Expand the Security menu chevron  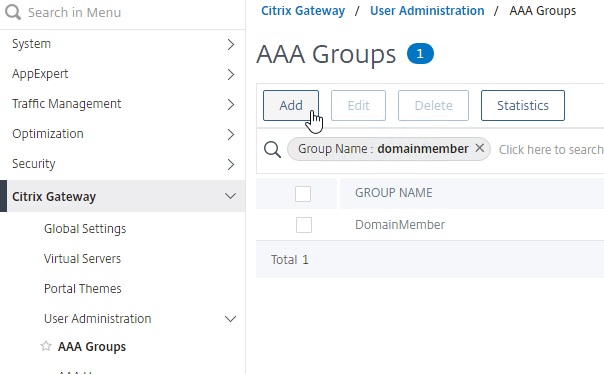tap(231, 164)
